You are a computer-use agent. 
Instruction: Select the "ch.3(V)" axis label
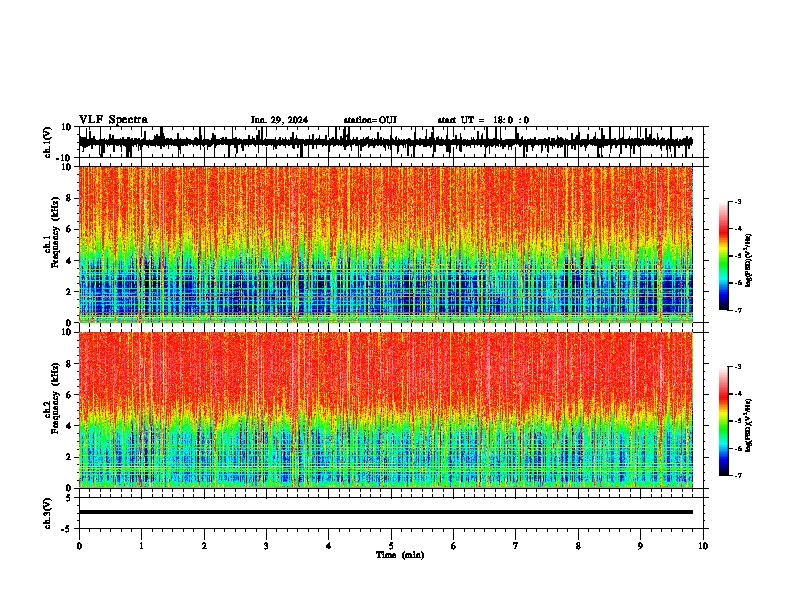coord(47,513)
